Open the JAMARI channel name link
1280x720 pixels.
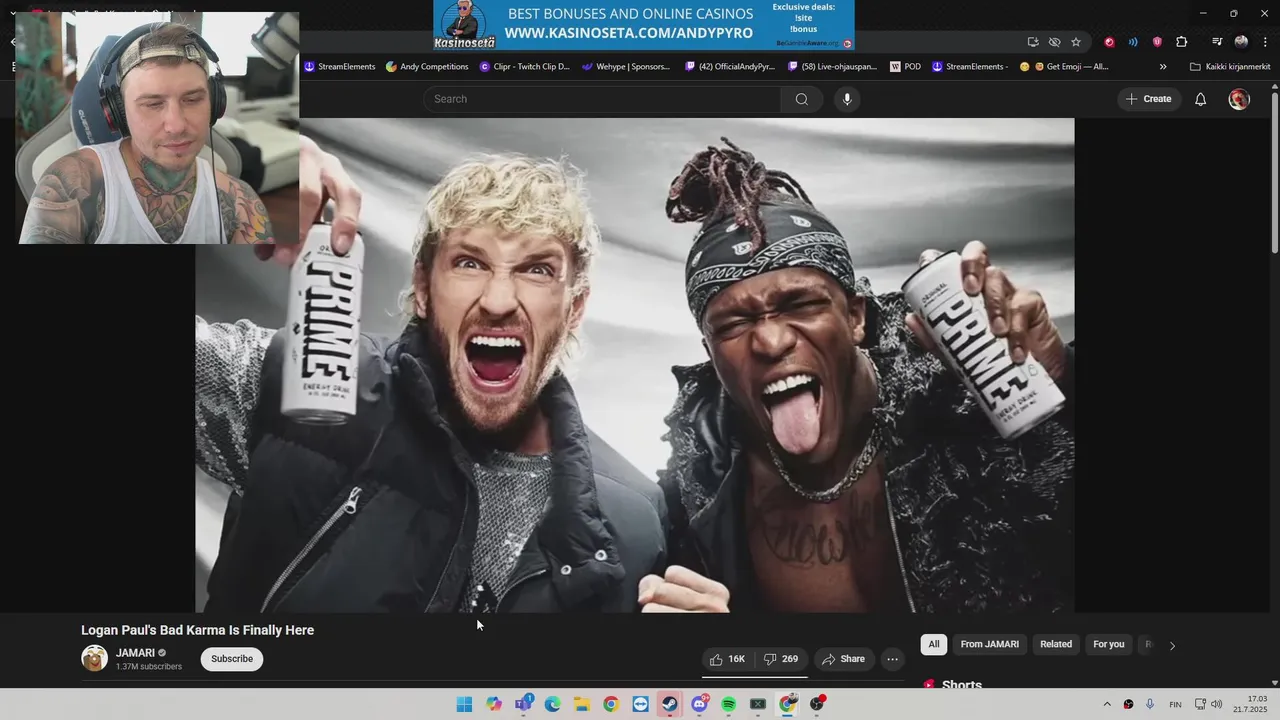135,653
